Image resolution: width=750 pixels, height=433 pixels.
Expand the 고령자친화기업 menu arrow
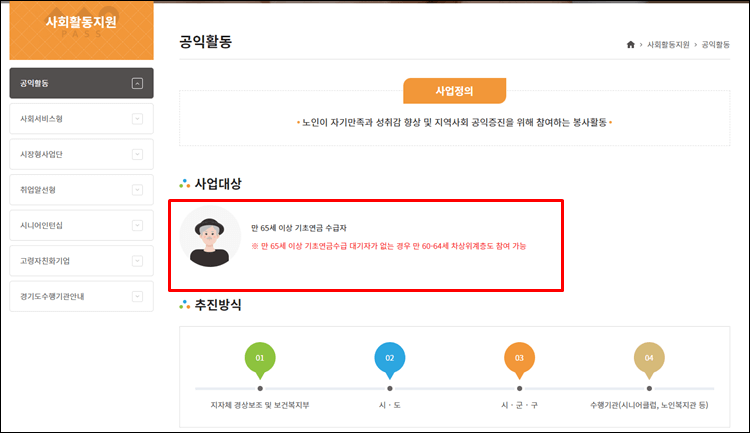point(137,261)
